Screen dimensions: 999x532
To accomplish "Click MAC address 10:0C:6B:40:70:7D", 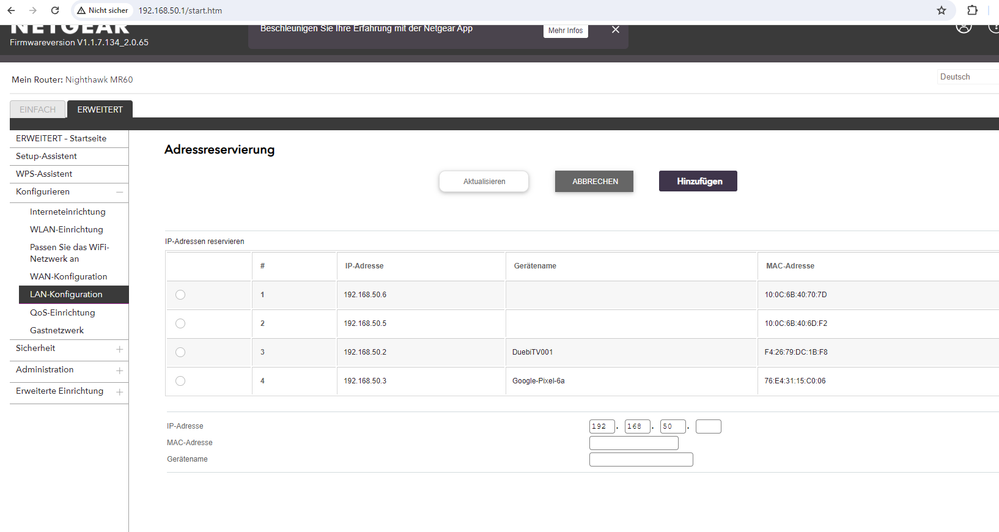I will click(x=796, y=295).
